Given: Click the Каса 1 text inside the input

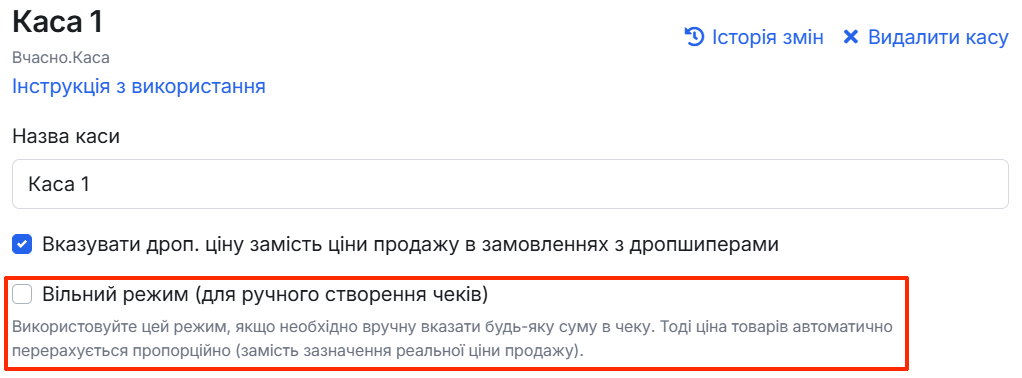Looking at the screenshot, I should 58,184.
